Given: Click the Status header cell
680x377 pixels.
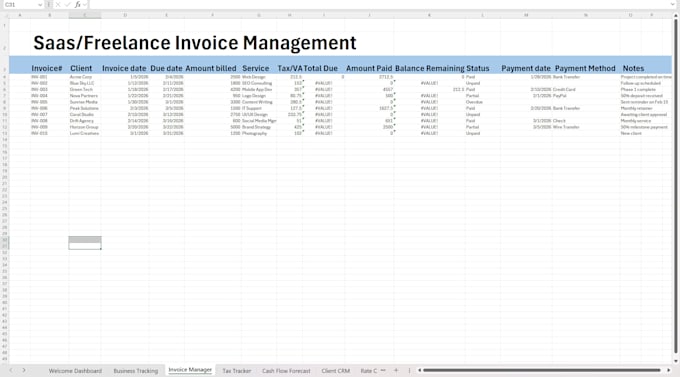Looking at the screenshot, I should tap(477, 69).
